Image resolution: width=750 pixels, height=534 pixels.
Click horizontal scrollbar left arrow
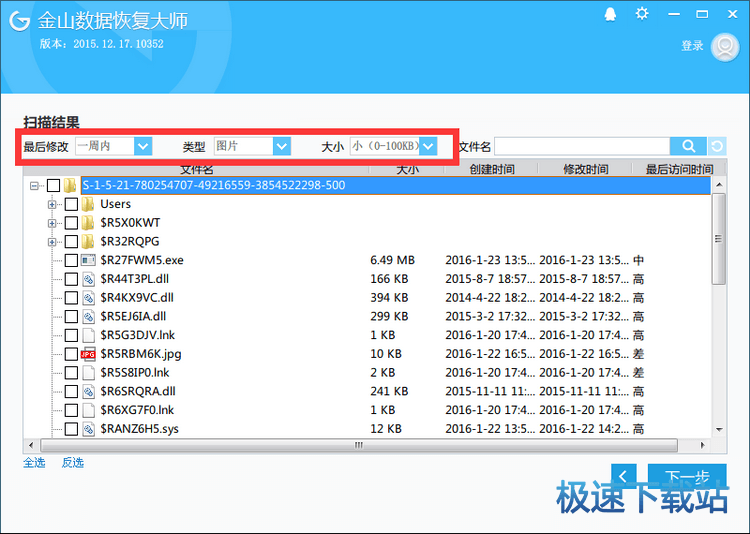pyautogui.click(x=31, y=445)
